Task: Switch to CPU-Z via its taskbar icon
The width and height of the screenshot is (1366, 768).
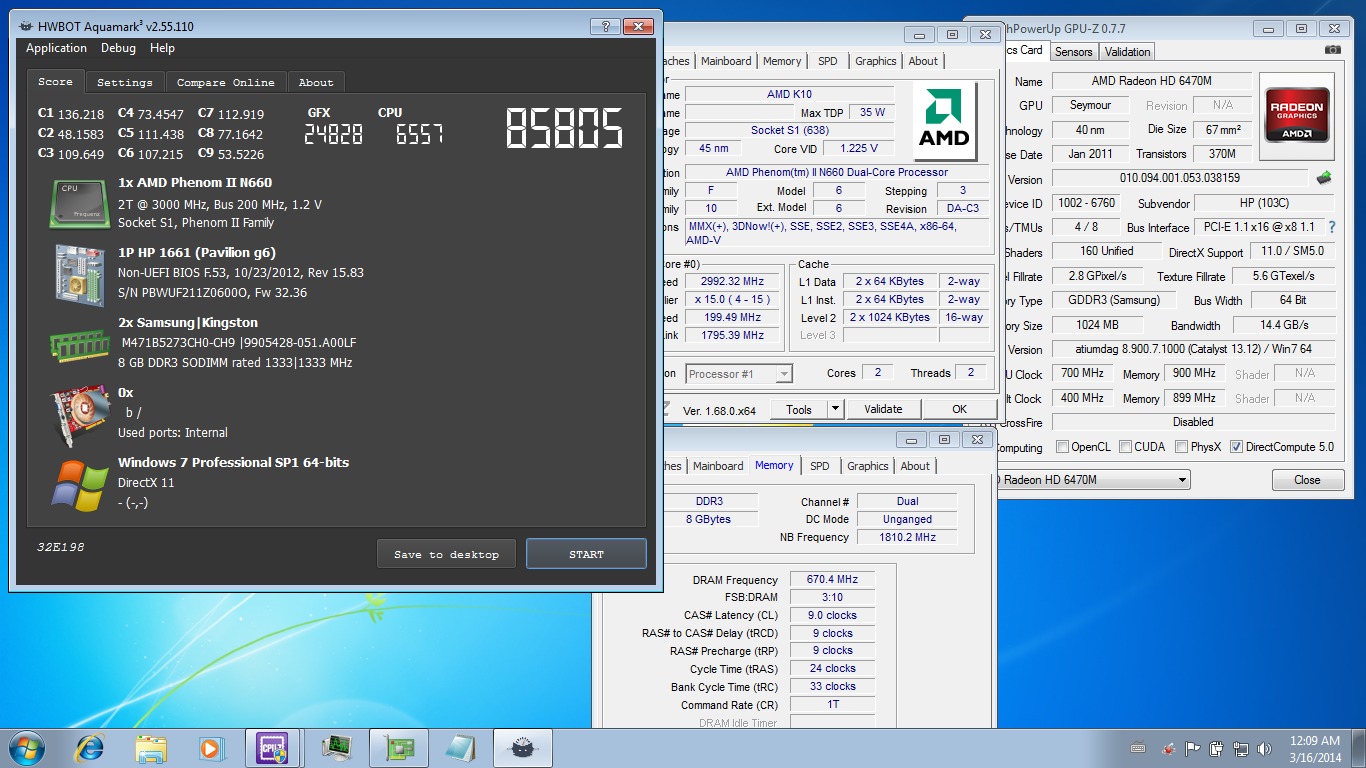Action: pos(273,747)
